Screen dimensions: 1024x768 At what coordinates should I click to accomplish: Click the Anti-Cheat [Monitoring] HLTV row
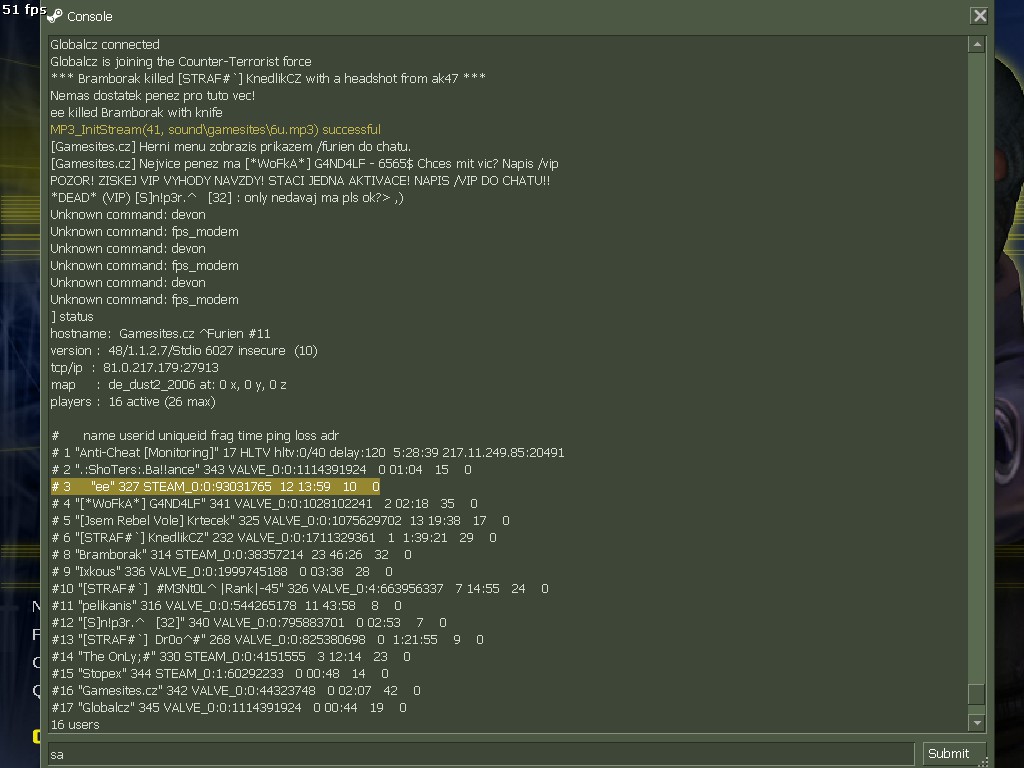tap(307, 453)
